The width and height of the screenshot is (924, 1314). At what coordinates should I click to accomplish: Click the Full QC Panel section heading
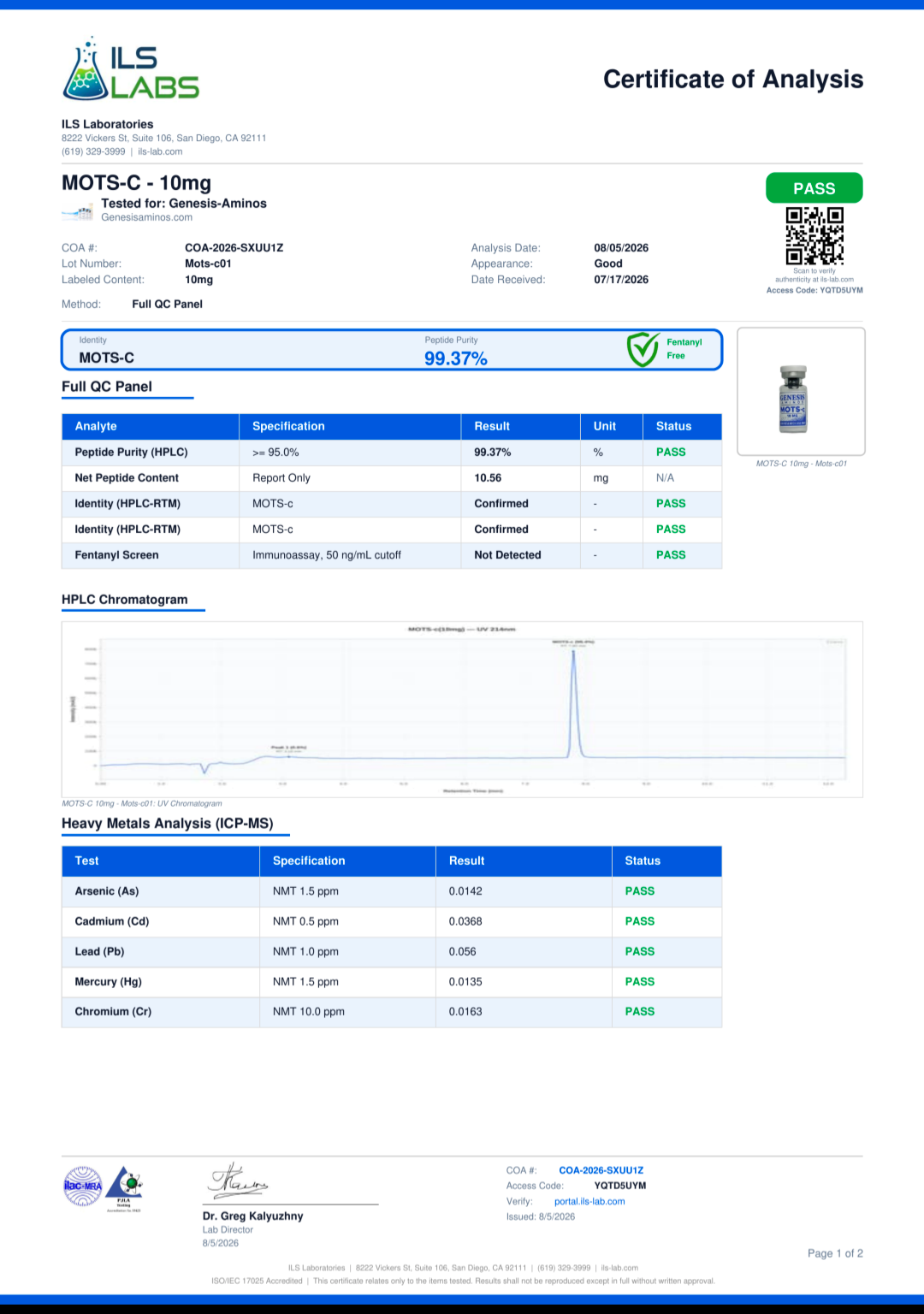[x=107, y=387]
